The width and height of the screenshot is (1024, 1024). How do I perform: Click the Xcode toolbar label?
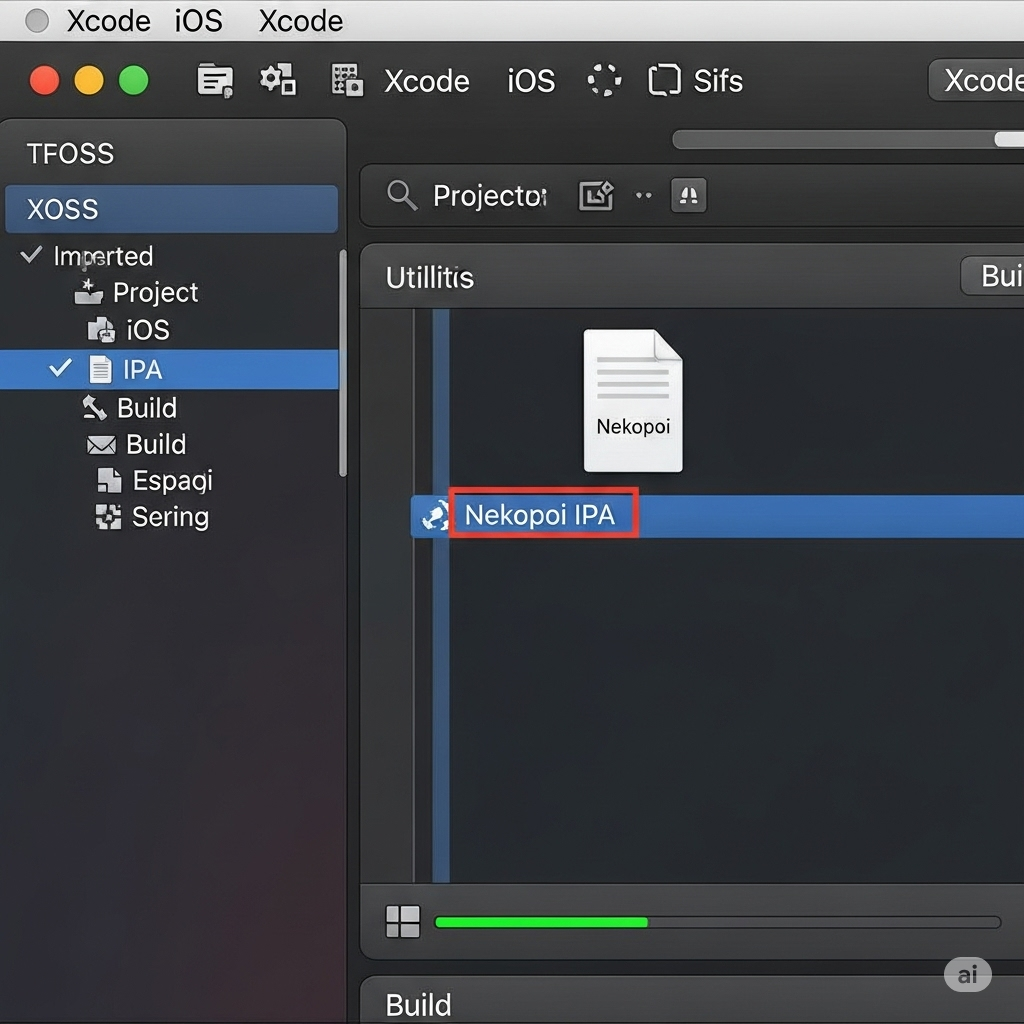pyautogui.click(x=426, y=82)
